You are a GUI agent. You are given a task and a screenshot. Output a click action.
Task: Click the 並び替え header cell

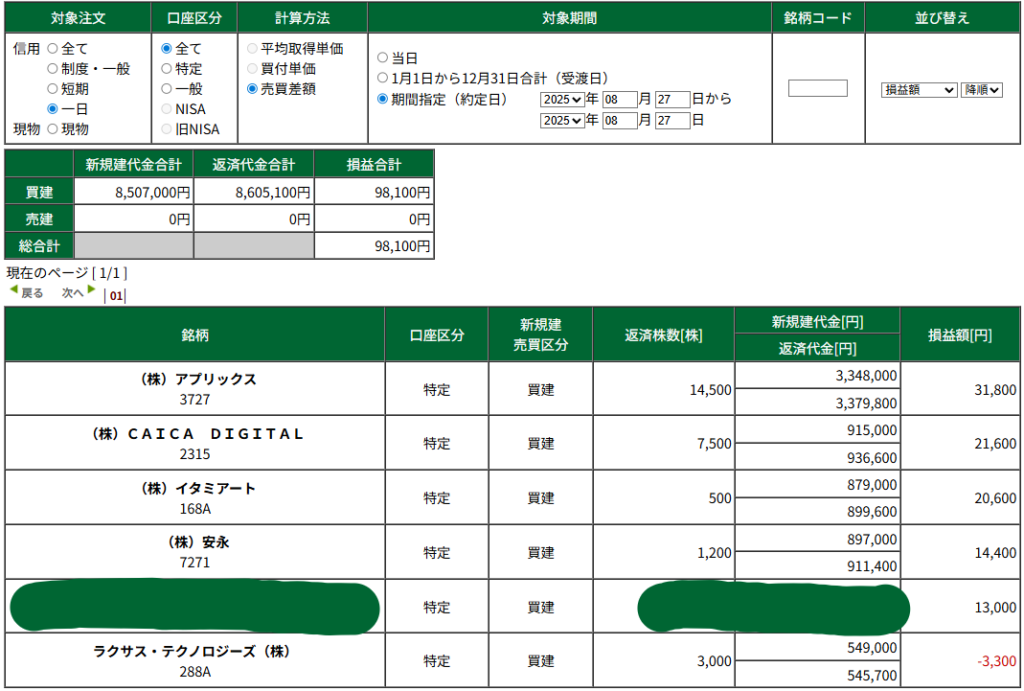pyautogui.click(x=942, y=18)
